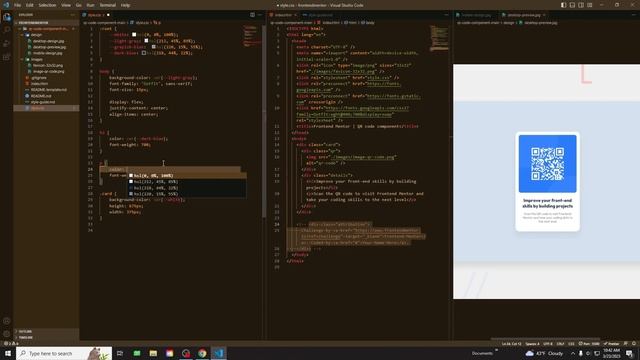The height and width of the screenshot is (360, 640).
Task: Open desktop-design.jpg in Explorer
Action: pyautogui.click(x=48, y=41)
